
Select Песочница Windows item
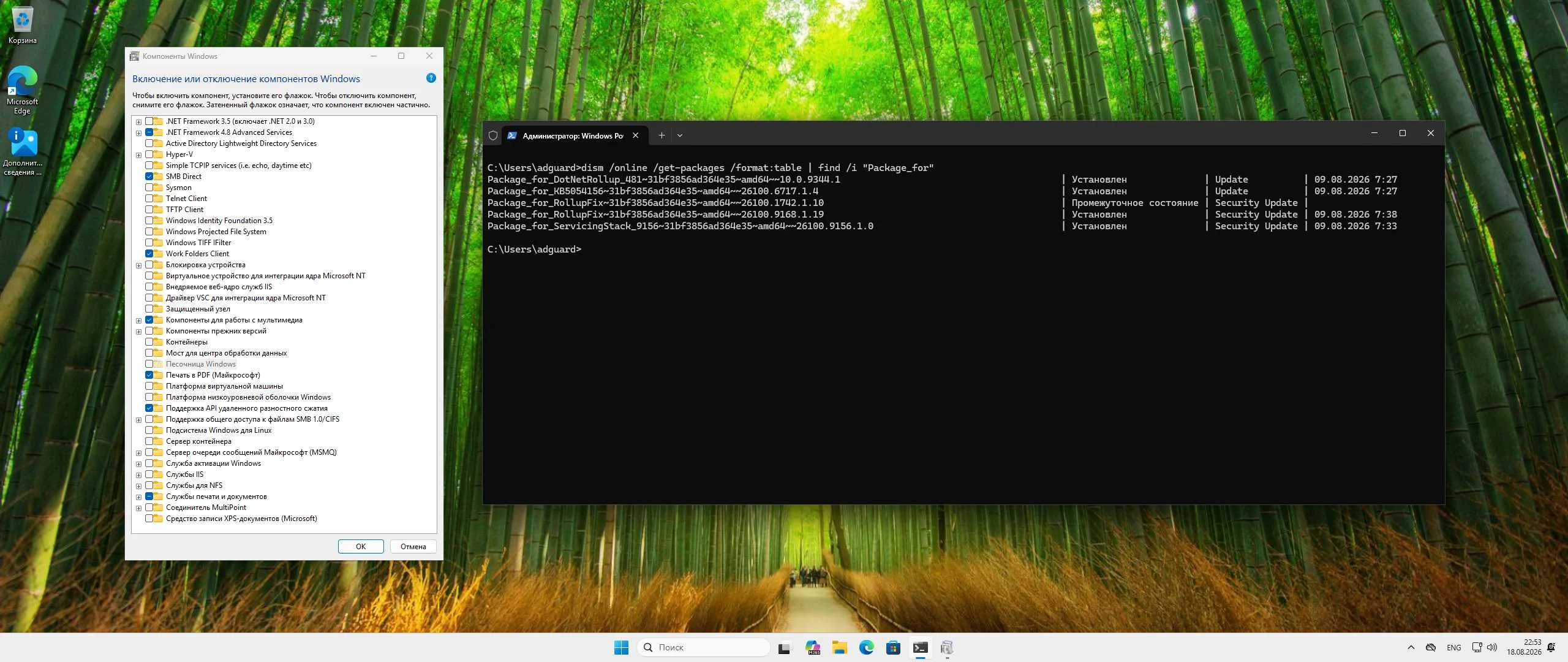201,364
